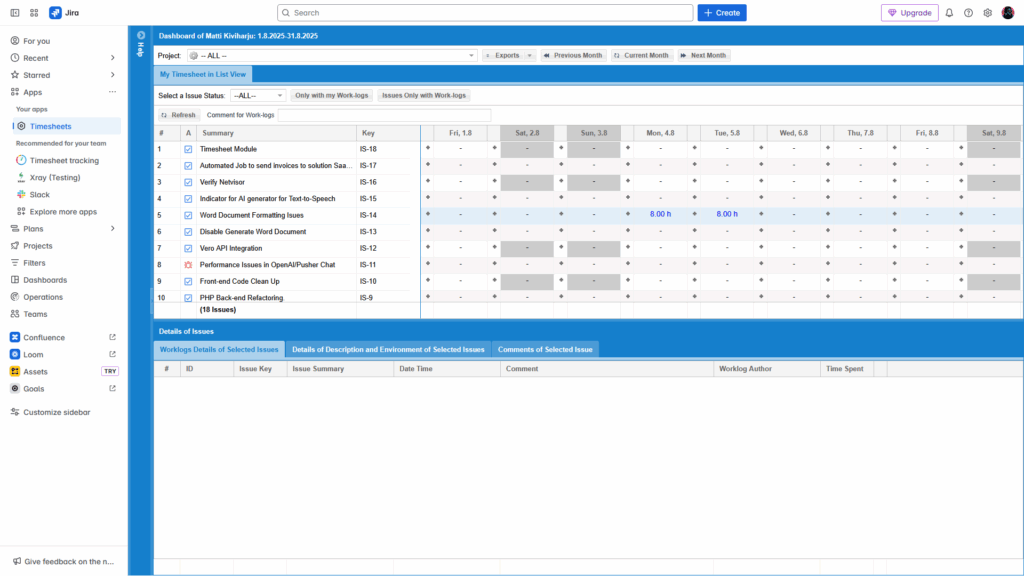The height and width of the screenshot is (576, 1024).
Task: Toggle checkbox for Automated Job invoices row
Action: [x=188, y=165]
